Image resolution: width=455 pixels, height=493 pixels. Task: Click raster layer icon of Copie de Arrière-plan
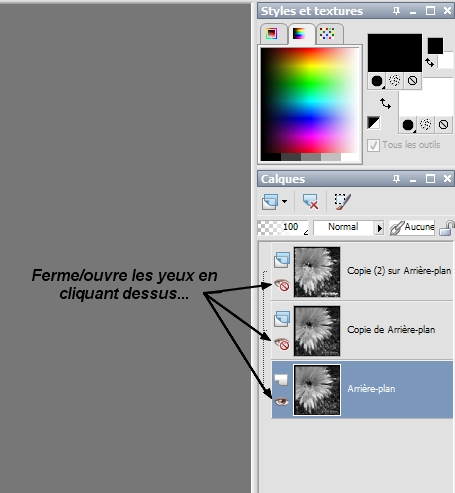(282, 319)
